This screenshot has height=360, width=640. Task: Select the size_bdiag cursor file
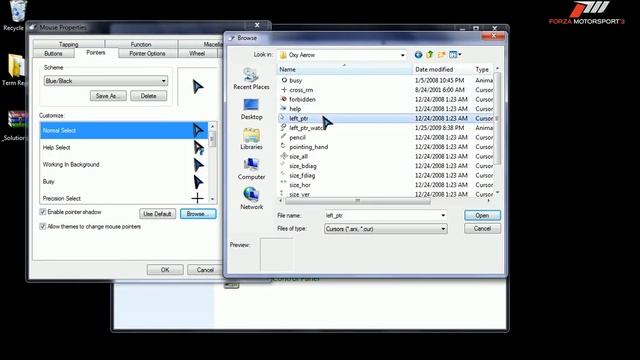(302, 166)
